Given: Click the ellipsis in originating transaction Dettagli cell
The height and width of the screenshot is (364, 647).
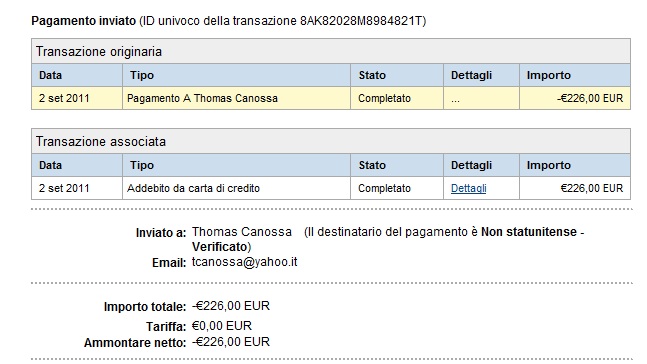Looking at the screenshot, I should (455, 99).
